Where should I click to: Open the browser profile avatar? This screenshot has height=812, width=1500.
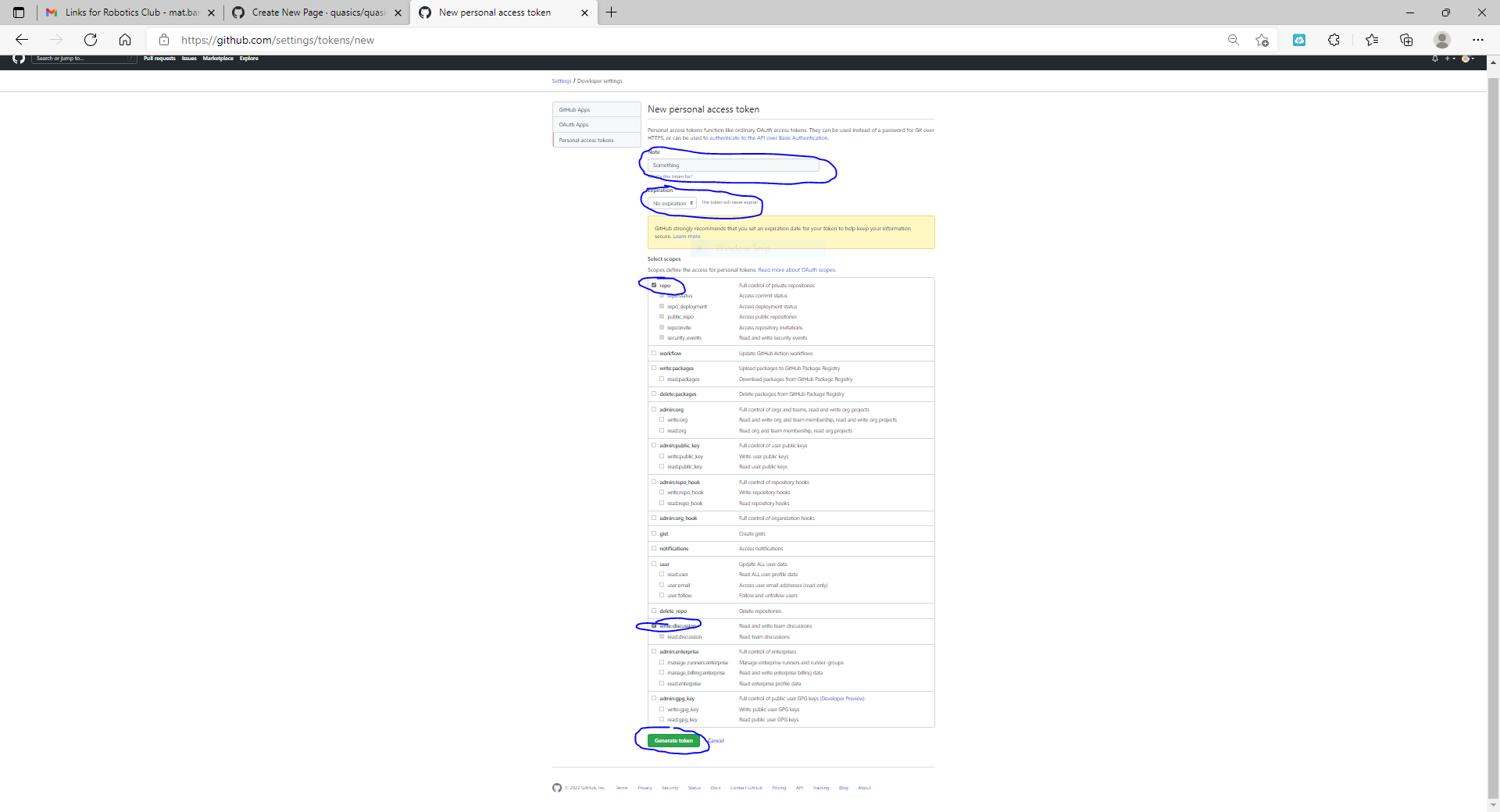1442,40
